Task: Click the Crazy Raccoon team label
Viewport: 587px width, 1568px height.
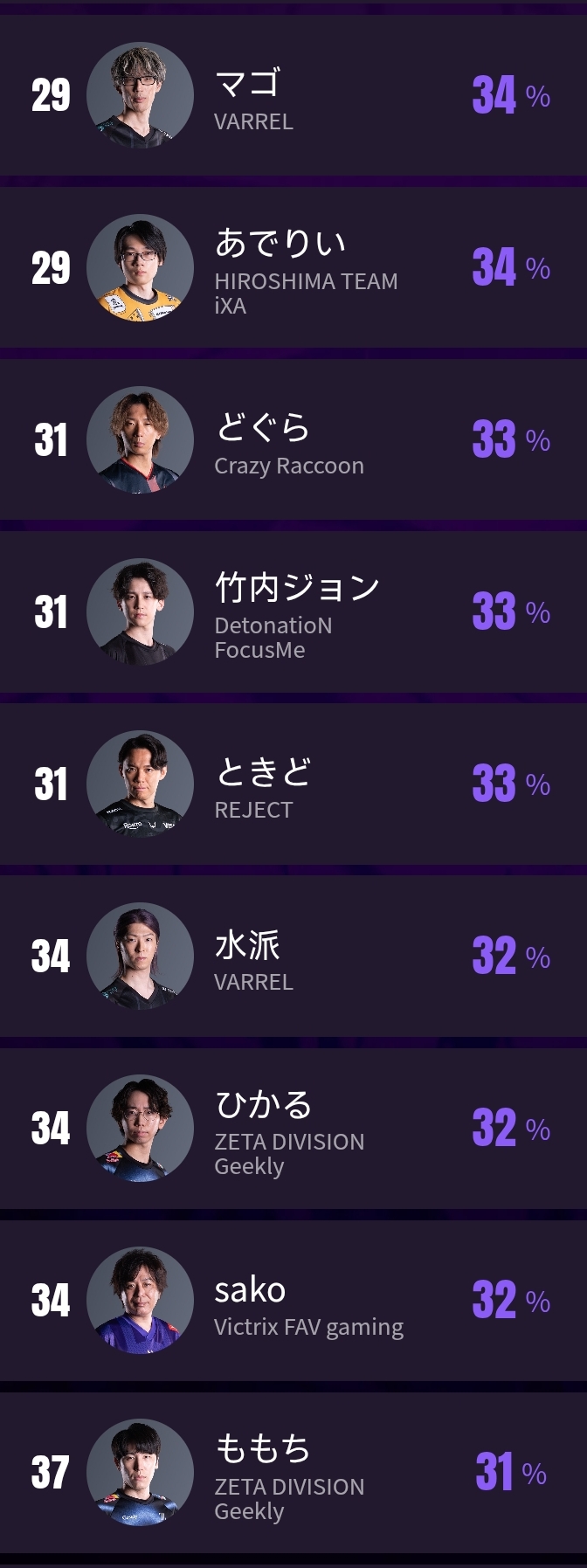Action: [289, 466]
